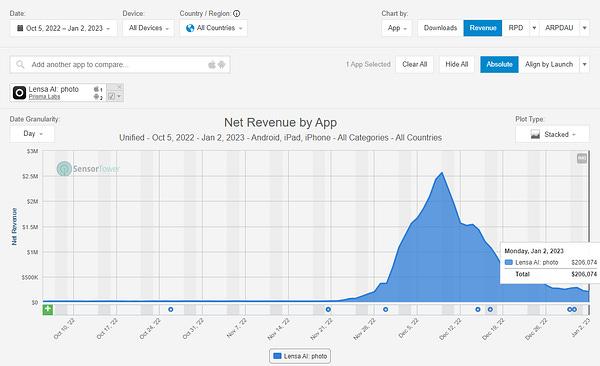Image resolution: width=600 pixels, height=366 pixels.
Task: Click the magnifier search icon
Action: pyautogui.click(x=20, y=65)
